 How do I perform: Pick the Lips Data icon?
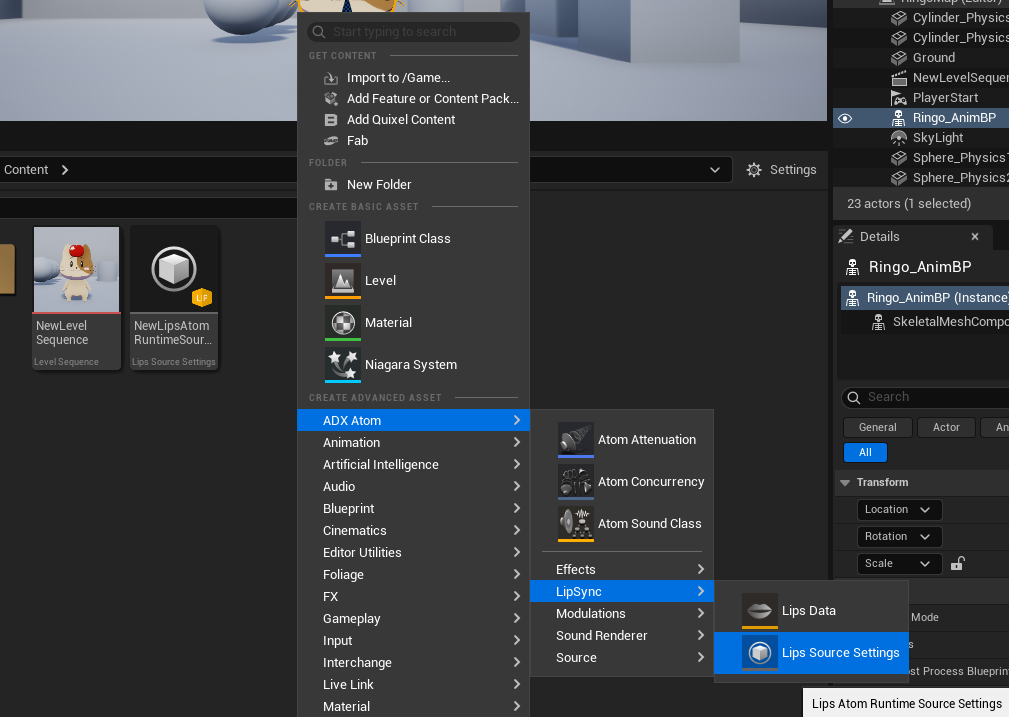pyautogui.click(x=760, y=611)
